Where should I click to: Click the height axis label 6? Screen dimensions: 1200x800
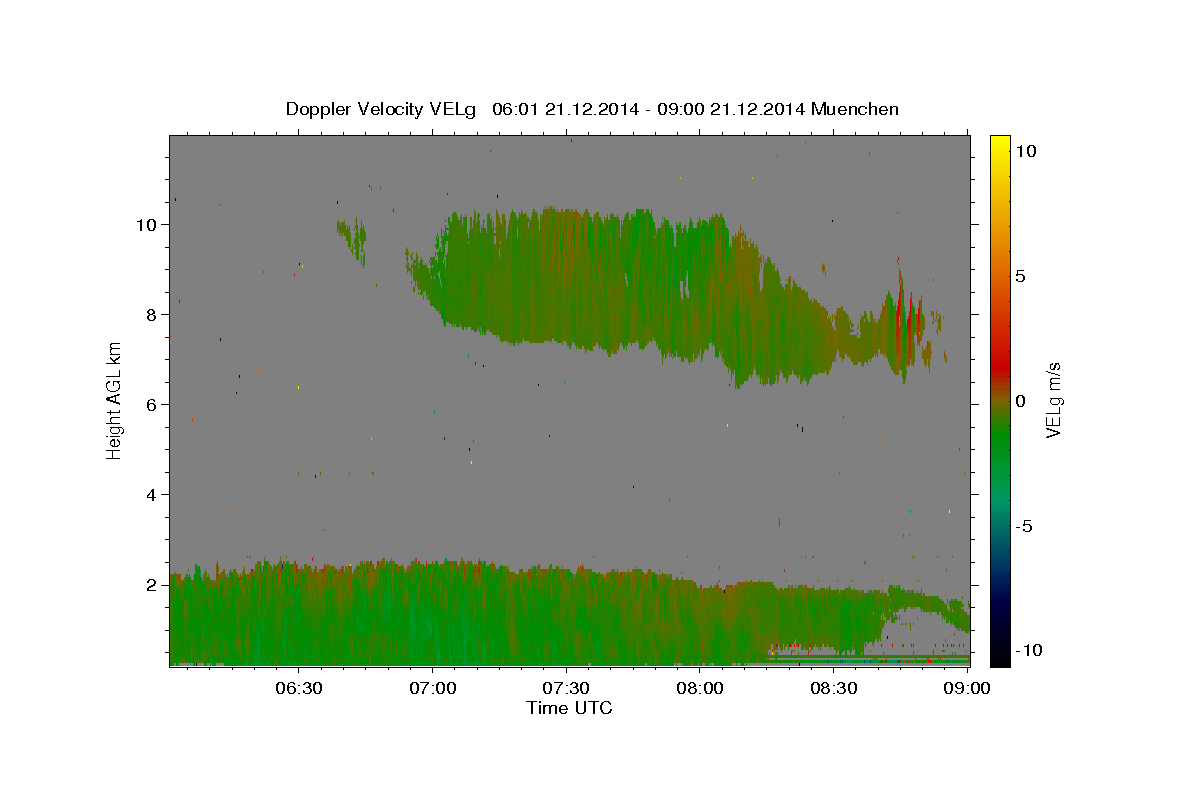coord(152,405)
